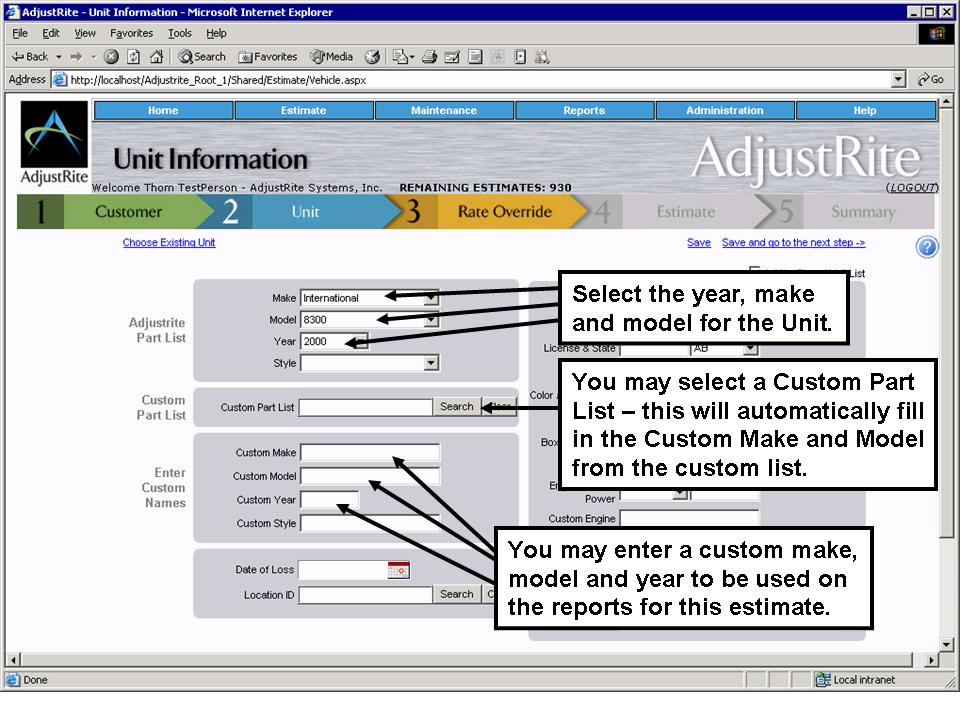Viewport: 960px width, 720px height.
Task: Go to step 1 Customer
Action: (113, 212)
